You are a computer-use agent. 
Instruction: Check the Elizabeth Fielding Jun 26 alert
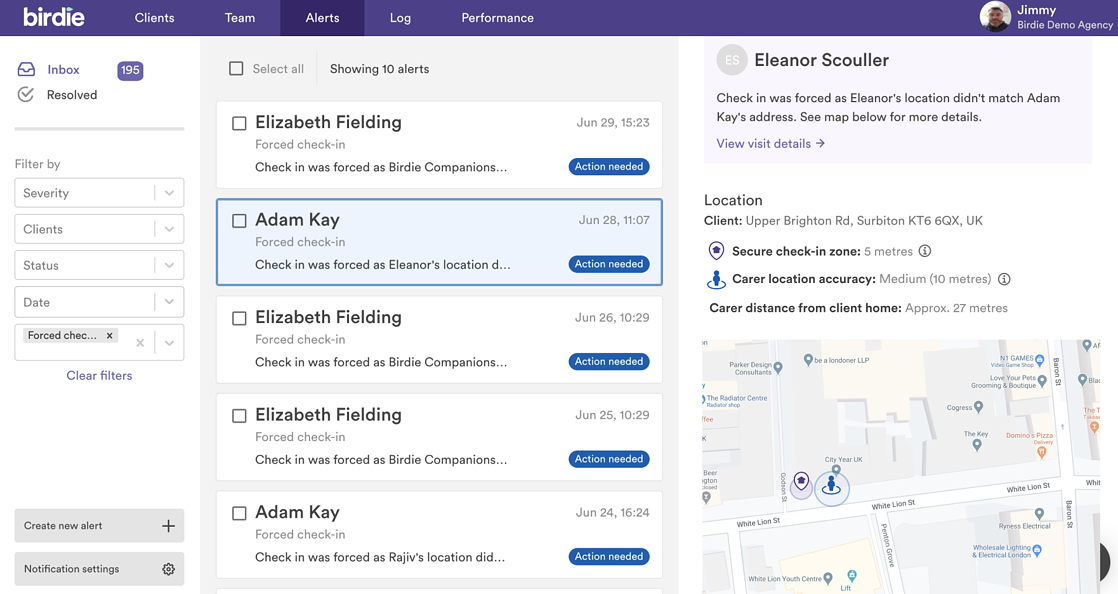(240, 318)
